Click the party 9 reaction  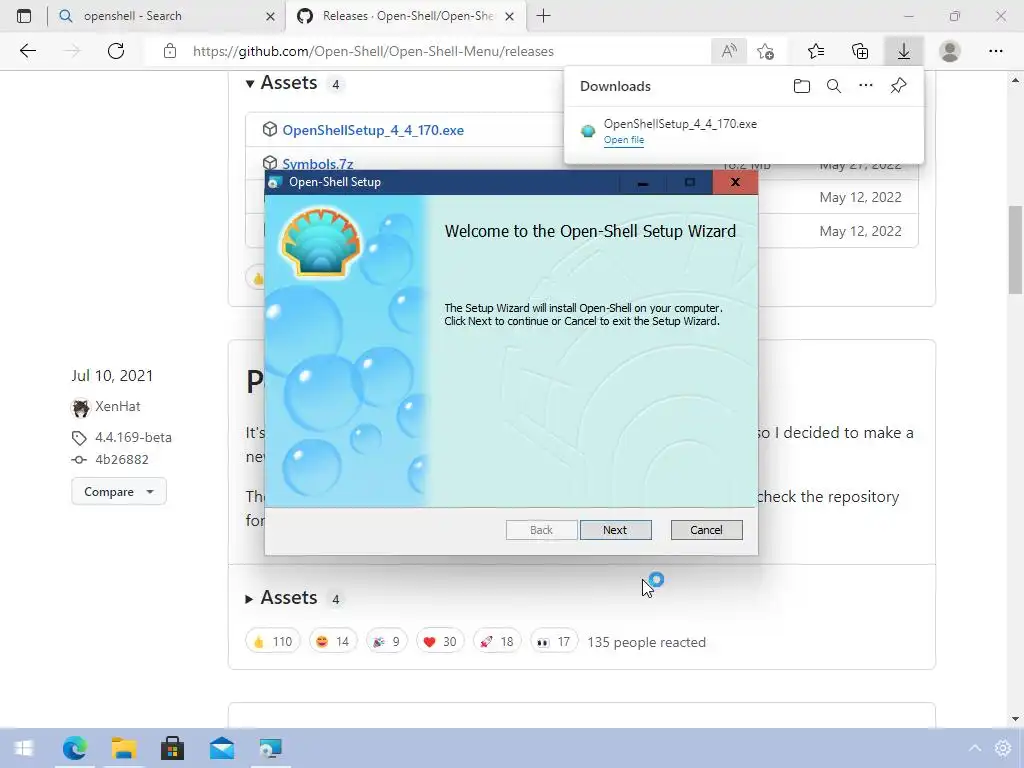tap(386, 641)
